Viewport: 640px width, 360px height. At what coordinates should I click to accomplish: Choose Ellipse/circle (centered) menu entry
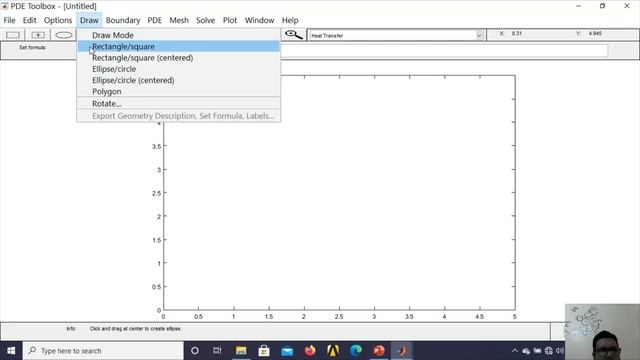(179, 80)
